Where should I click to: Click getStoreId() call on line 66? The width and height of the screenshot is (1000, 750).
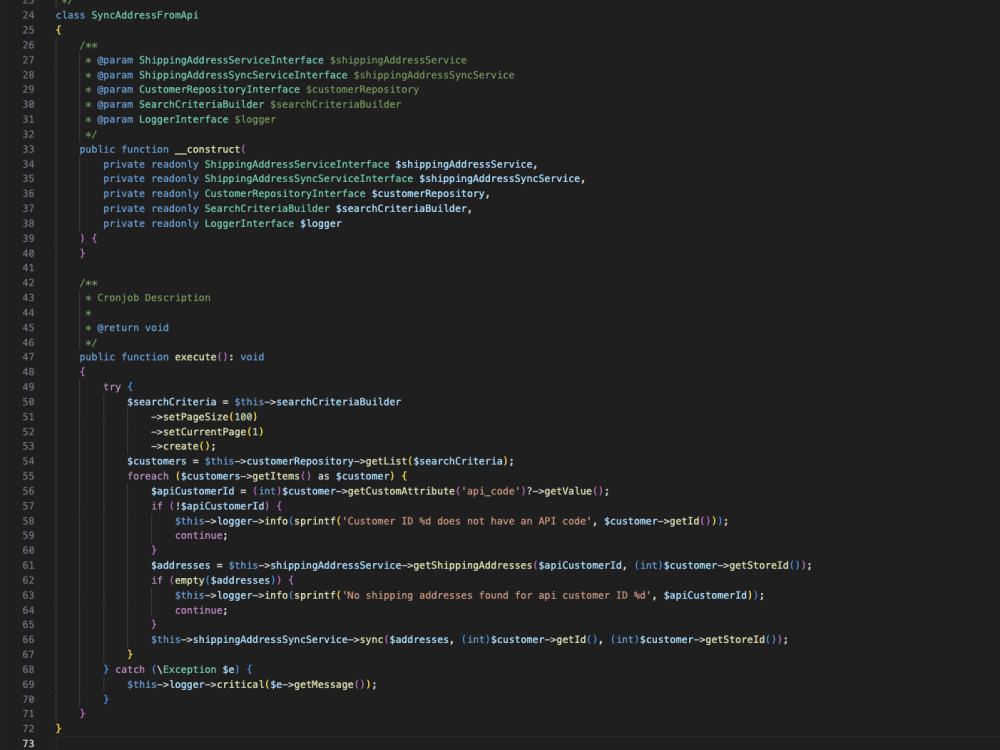[x=741, y=640]
